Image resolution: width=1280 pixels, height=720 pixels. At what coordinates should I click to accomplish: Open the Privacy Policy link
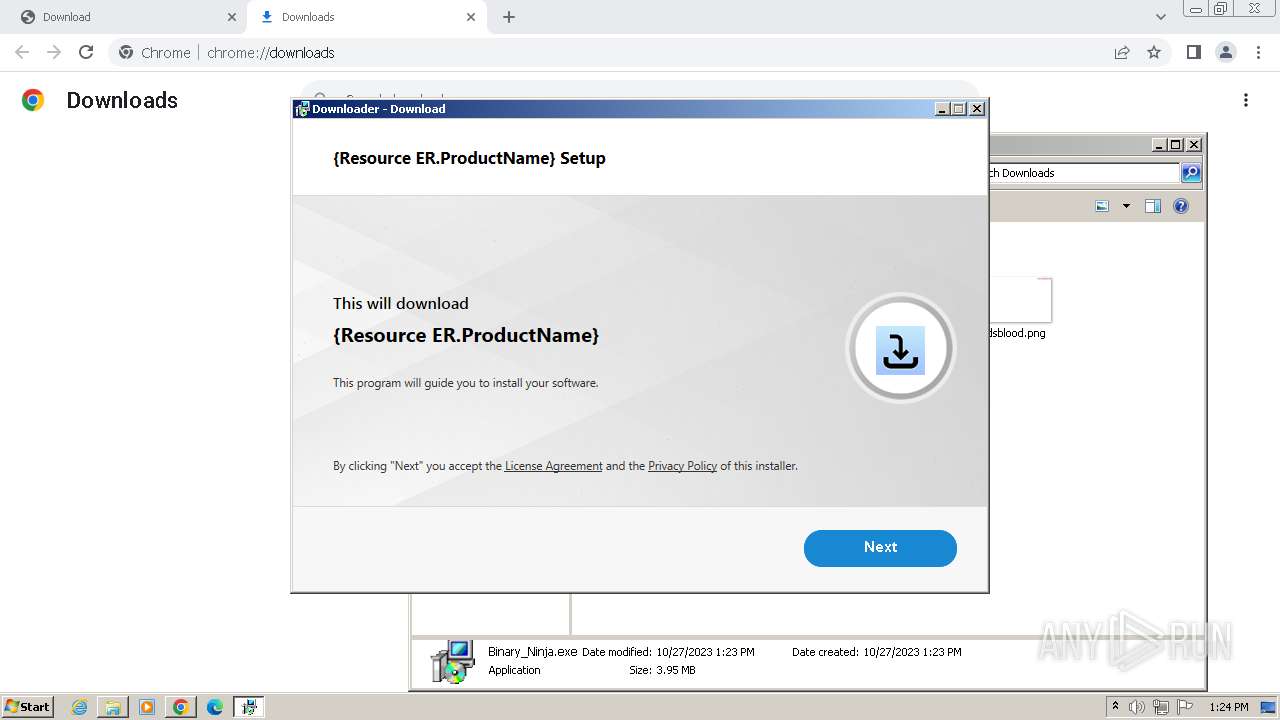click(682, 466)
